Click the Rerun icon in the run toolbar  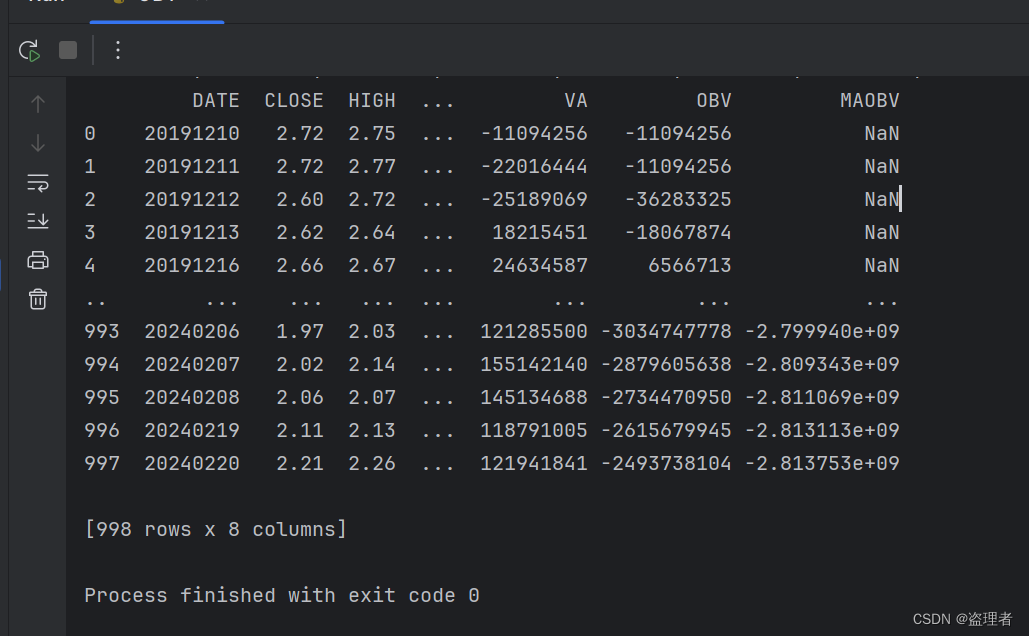coord(30,51)
